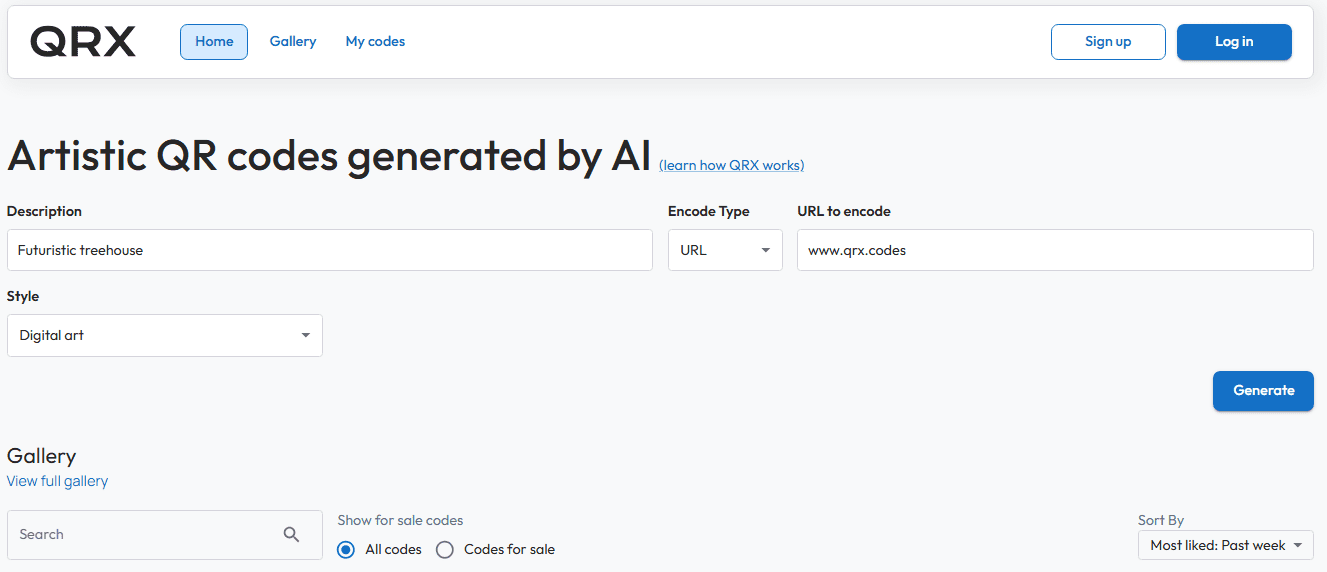Follow the View full gallery link
1327x572 pixels.
[x=57, y=481]
